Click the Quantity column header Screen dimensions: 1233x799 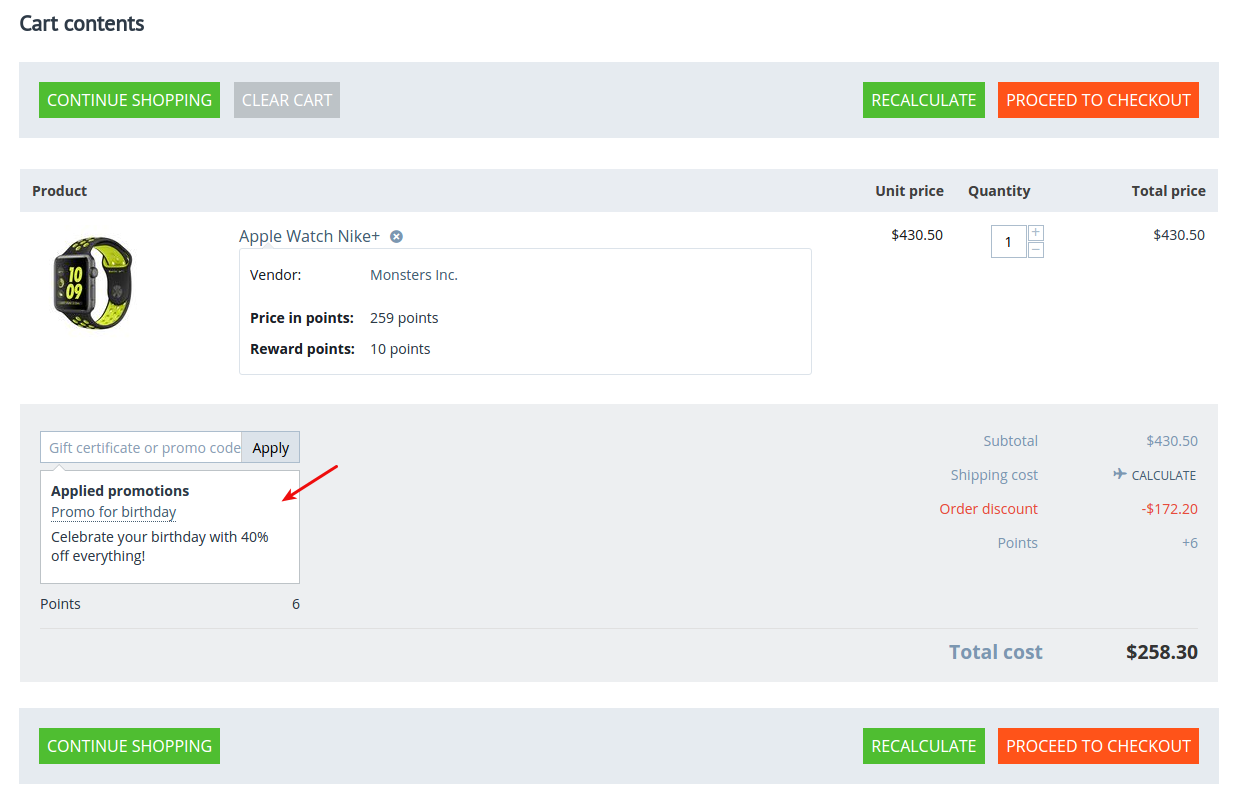(999, 191)
